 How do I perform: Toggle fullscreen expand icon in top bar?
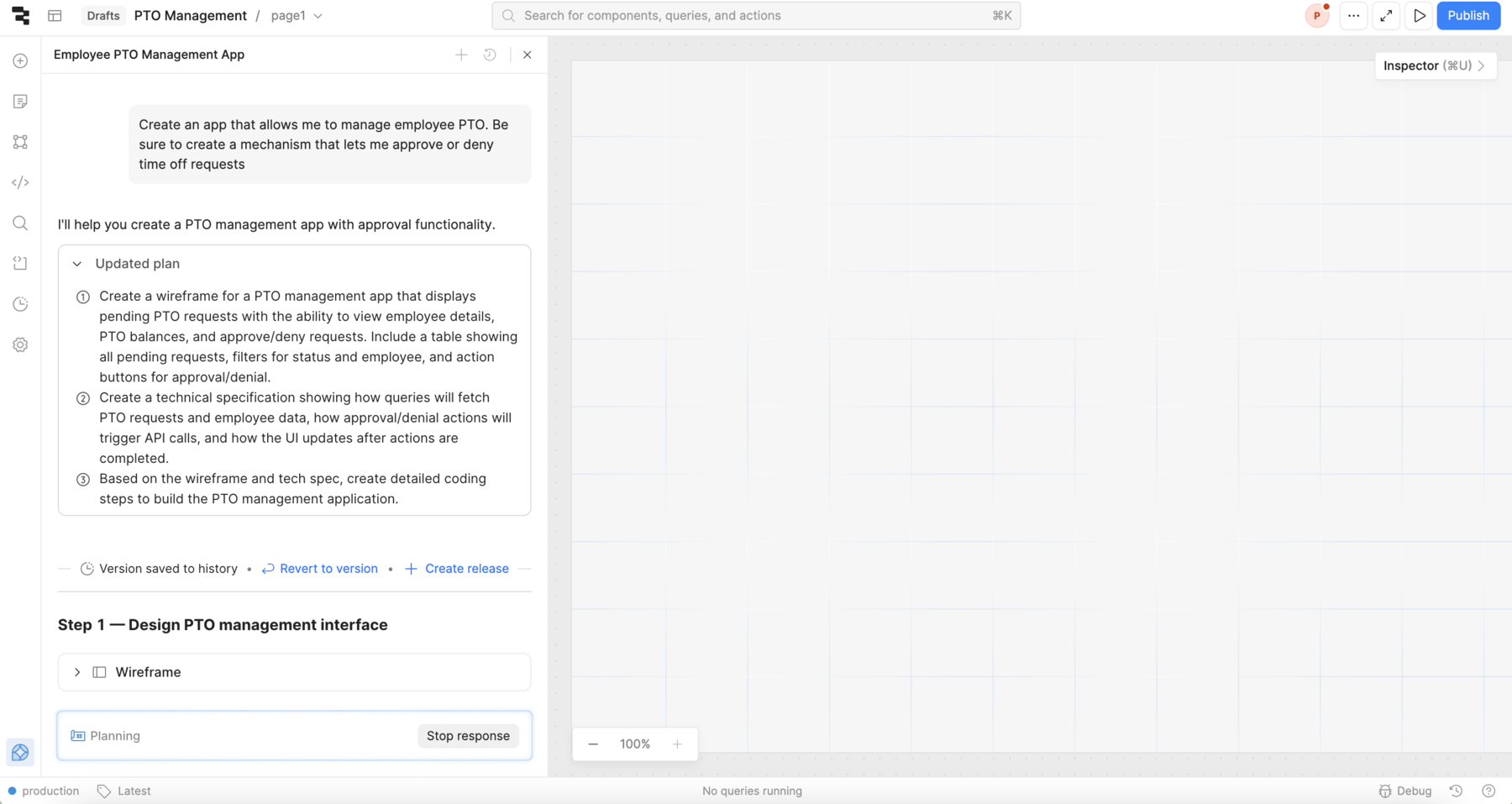pos(1386,16)
